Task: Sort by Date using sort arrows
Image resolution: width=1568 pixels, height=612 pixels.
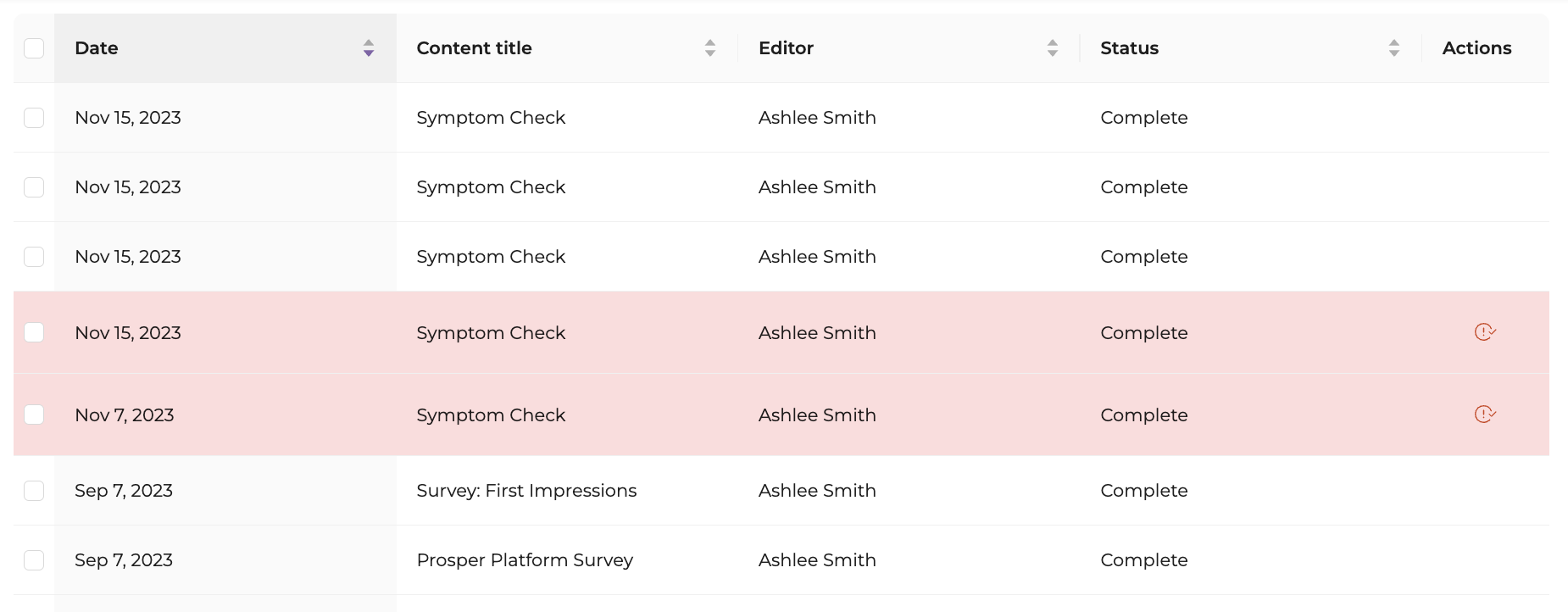Action: pyautogui.click(x=369, y=48)
